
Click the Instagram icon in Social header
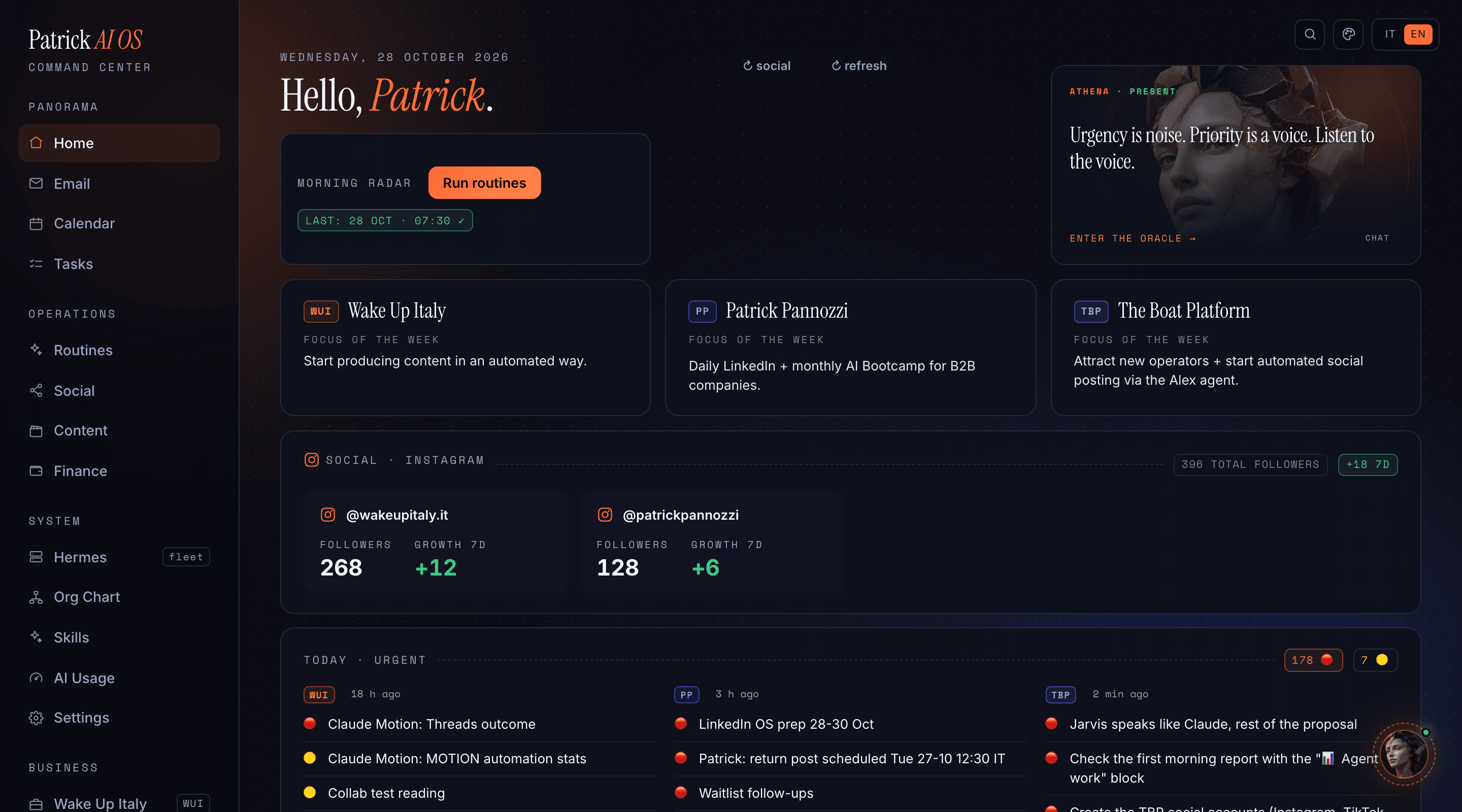point(312,460)
